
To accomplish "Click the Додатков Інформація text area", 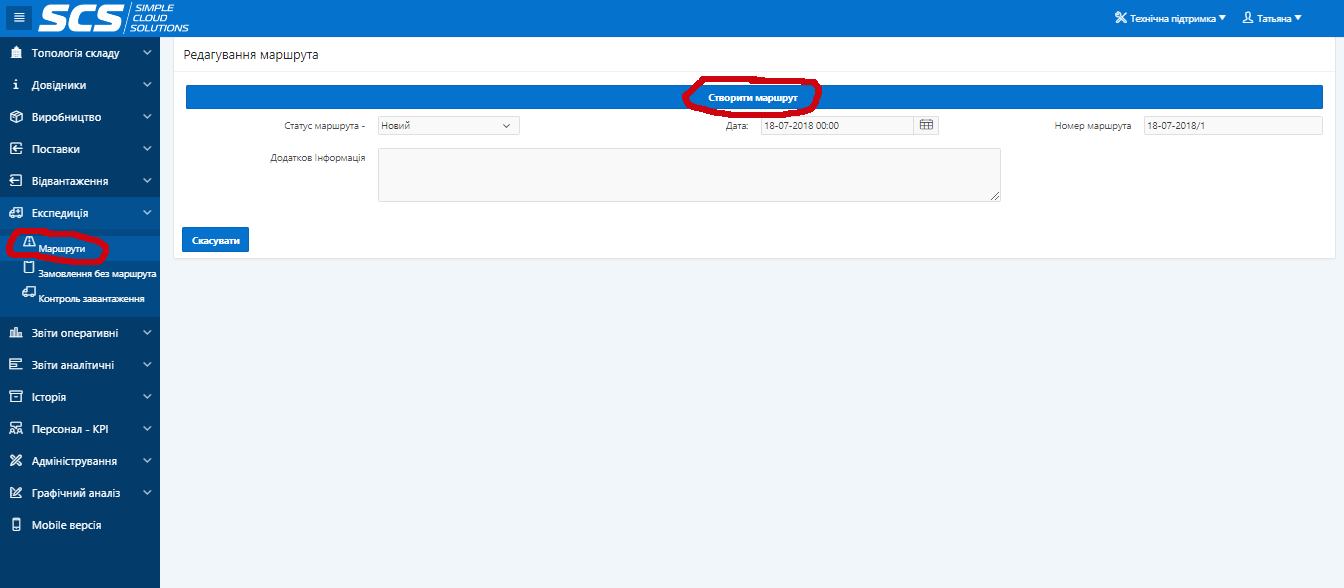I will [x=689, y=175].
